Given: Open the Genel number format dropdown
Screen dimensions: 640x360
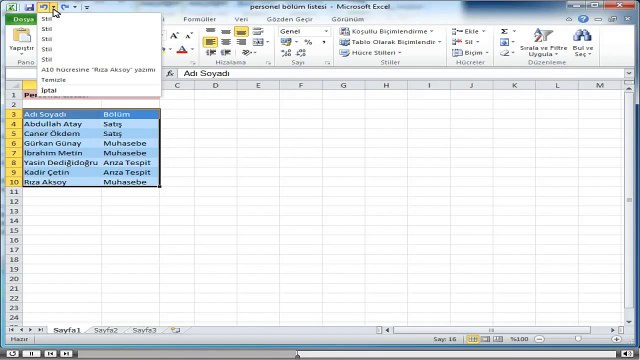Looking at the screenshot, I should [x=326, y=31].
